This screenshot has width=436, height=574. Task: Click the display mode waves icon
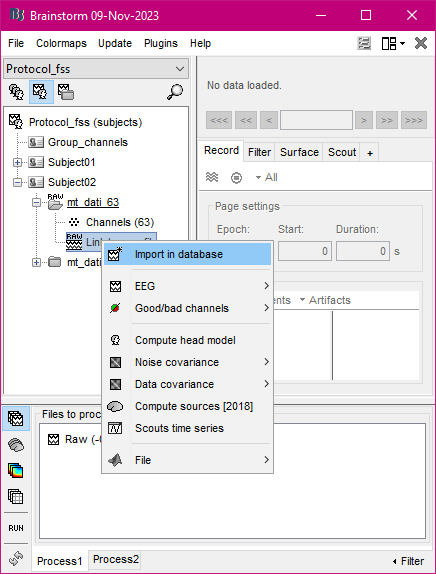[212, 178]
